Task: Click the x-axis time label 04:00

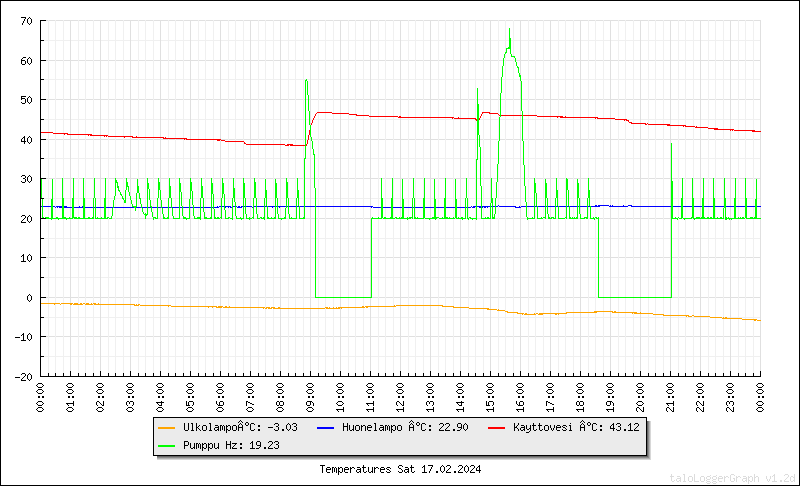Action: coord(161,398)
